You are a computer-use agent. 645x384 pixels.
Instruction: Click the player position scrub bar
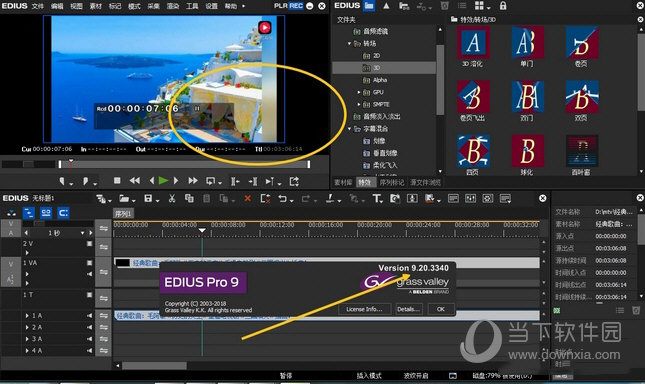click(x=184, y=164)
